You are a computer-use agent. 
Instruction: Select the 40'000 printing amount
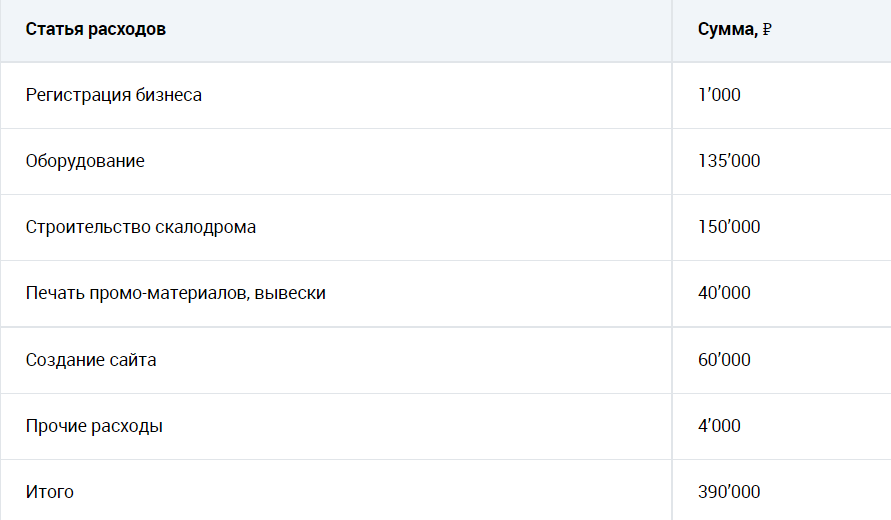pos(725,292)
